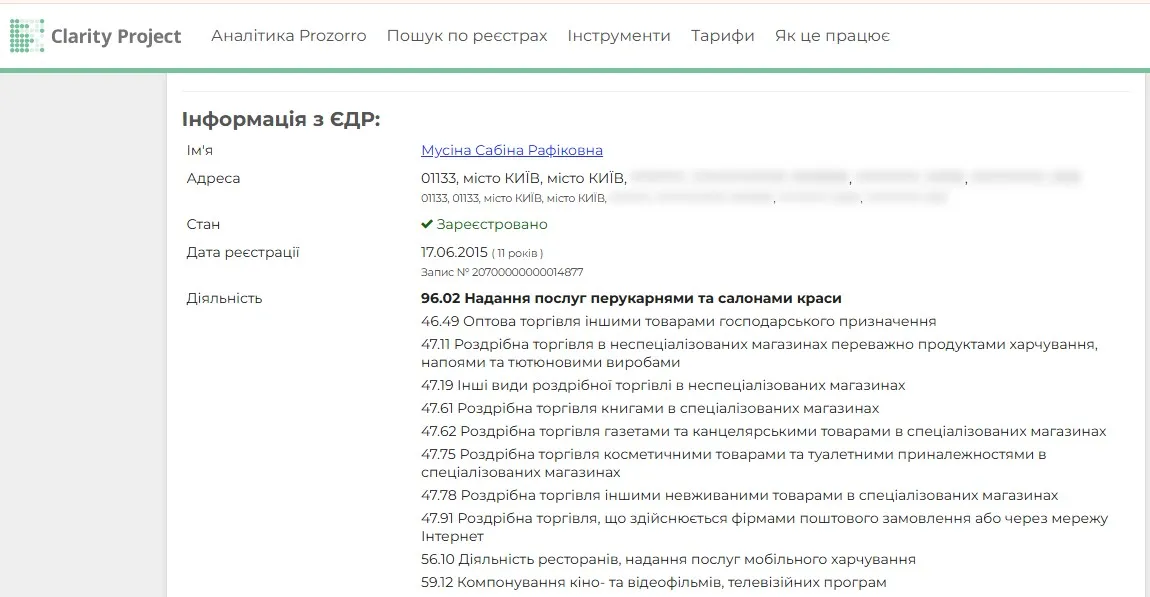Open the Пошук по реєстрах menu

click(x=467, y=36)
